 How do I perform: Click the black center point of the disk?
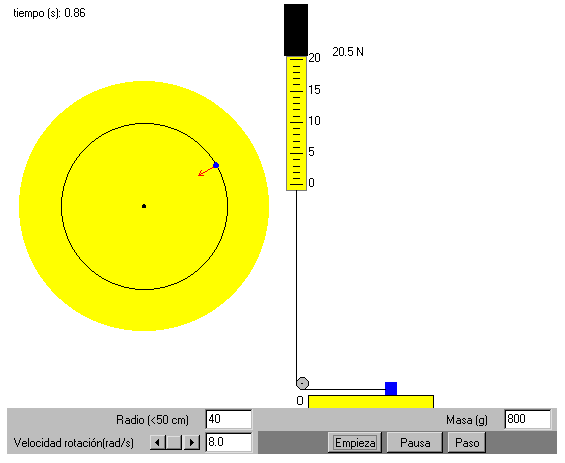pos(144,206)
